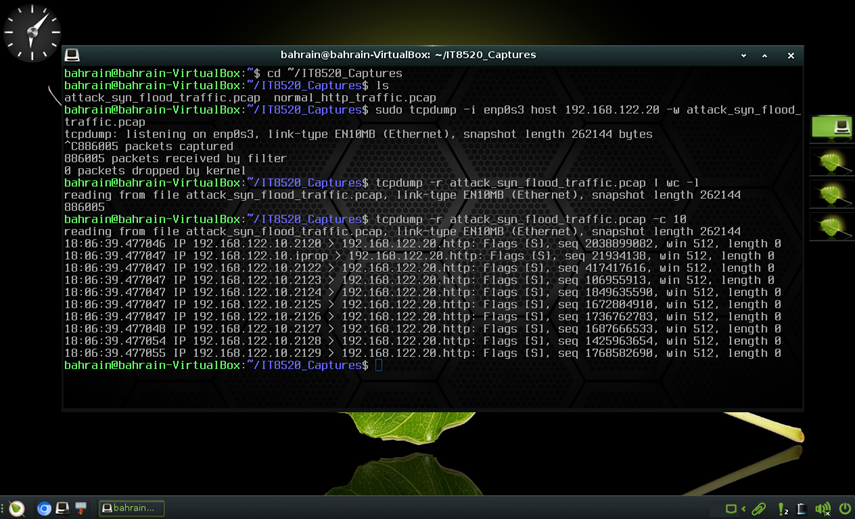Switch to the third desktop in the pager
The height and width of the screenshot is (519, 855).
click(832, 195)
